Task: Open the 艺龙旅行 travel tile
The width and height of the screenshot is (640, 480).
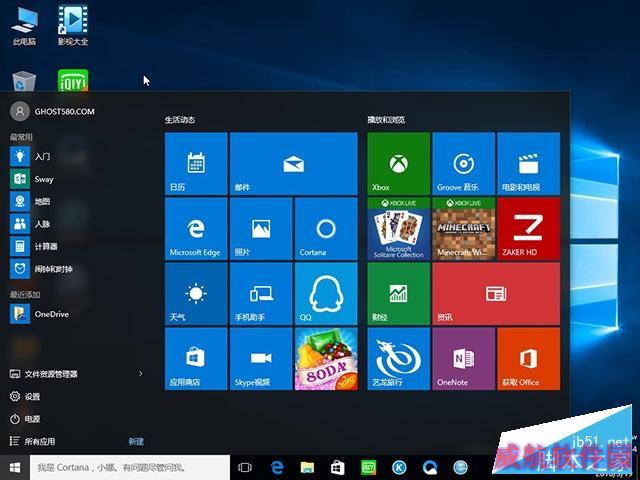Action: coord(398,359)
